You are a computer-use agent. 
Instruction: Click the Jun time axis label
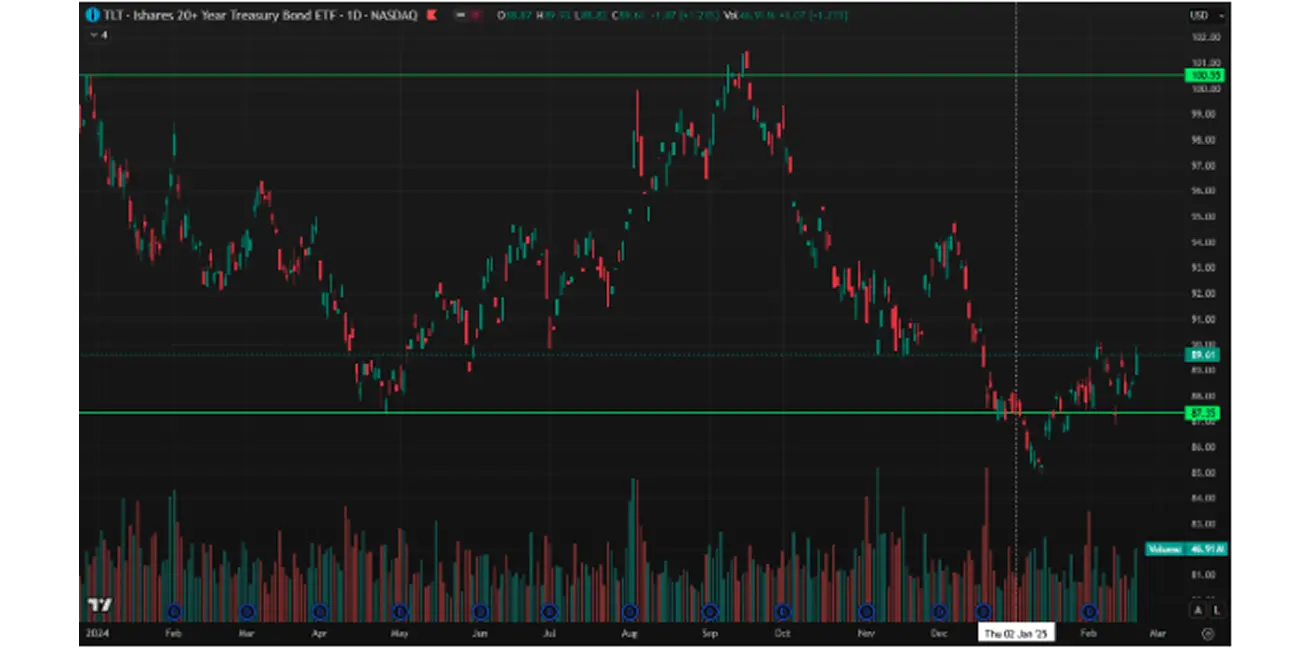pos(480,634)
